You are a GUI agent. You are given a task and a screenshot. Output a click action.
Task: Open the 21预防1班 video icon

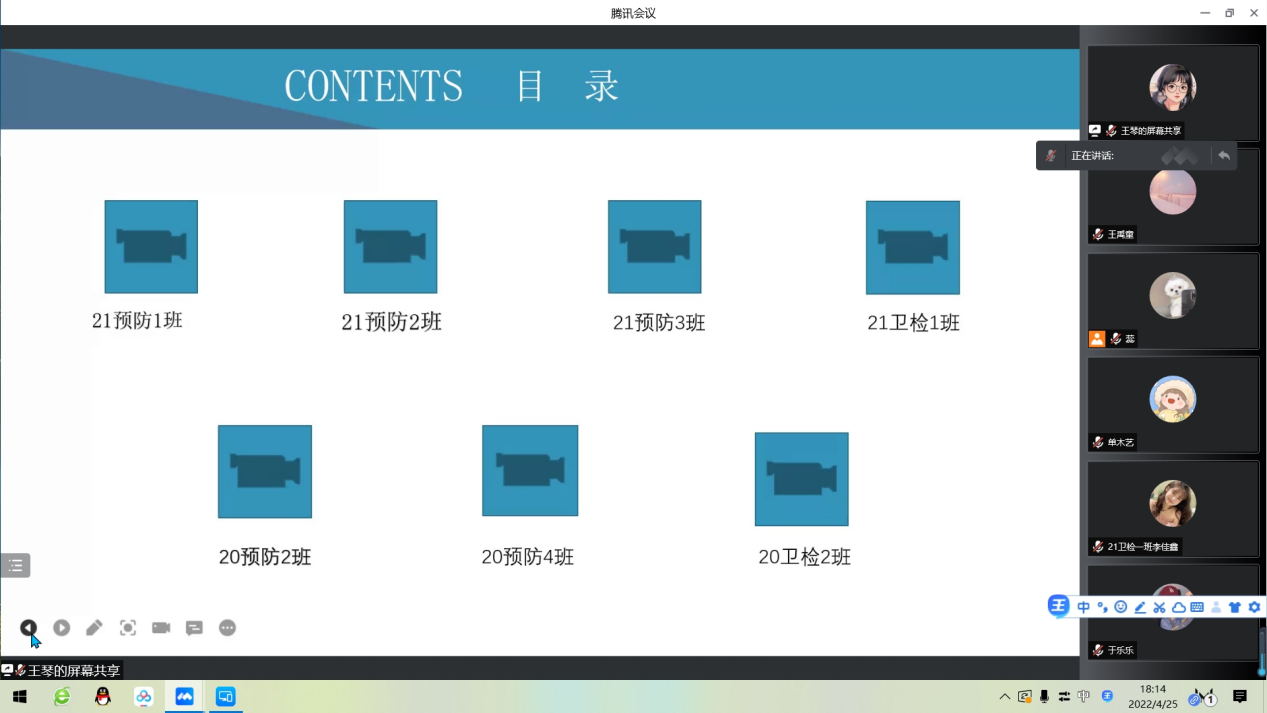click(151, 247)
